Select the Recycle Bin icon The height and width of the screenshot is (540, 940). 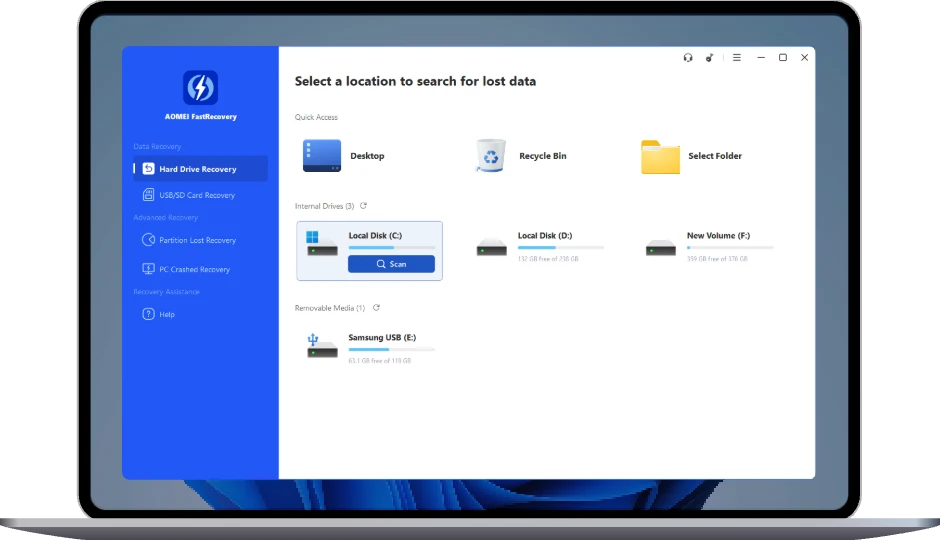coord(490,155)
